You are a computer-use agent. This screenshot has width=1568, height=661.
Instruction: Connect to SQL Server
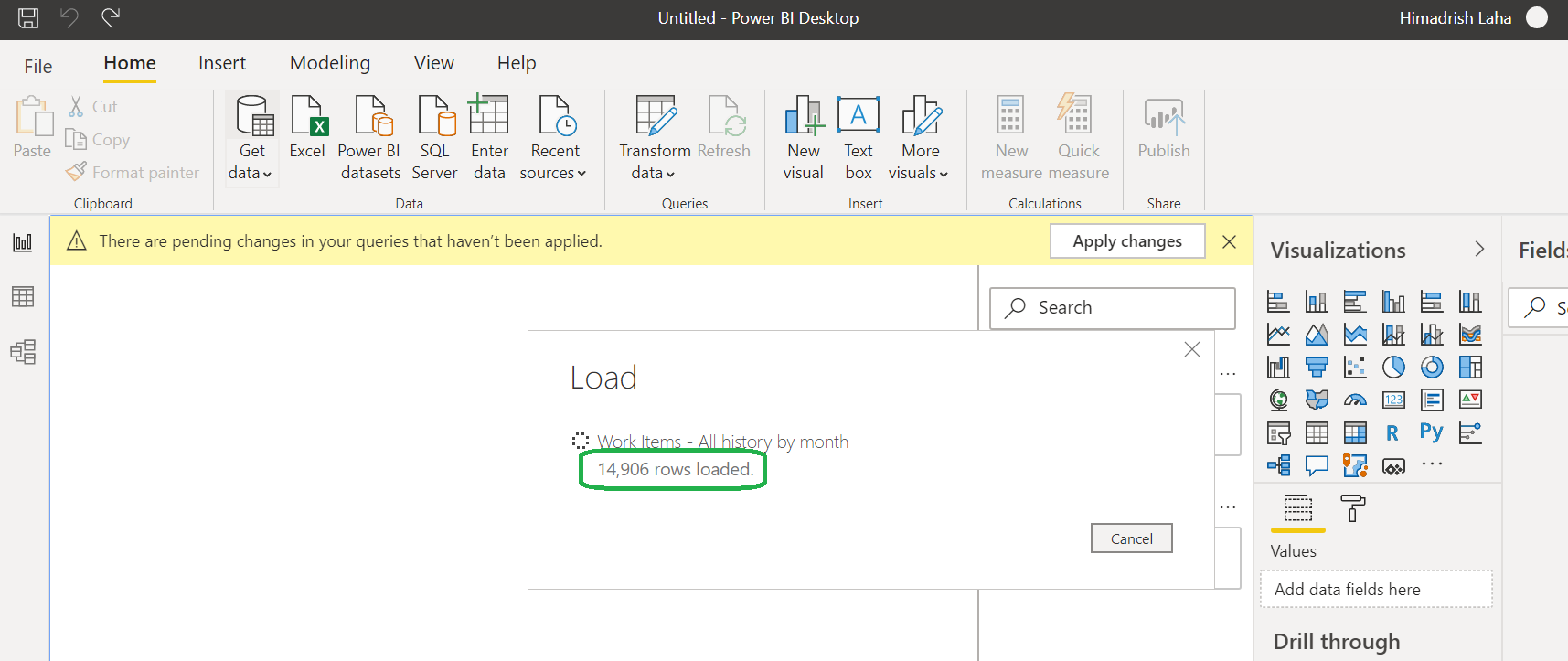pyautogui.click(x=434, y=138)
